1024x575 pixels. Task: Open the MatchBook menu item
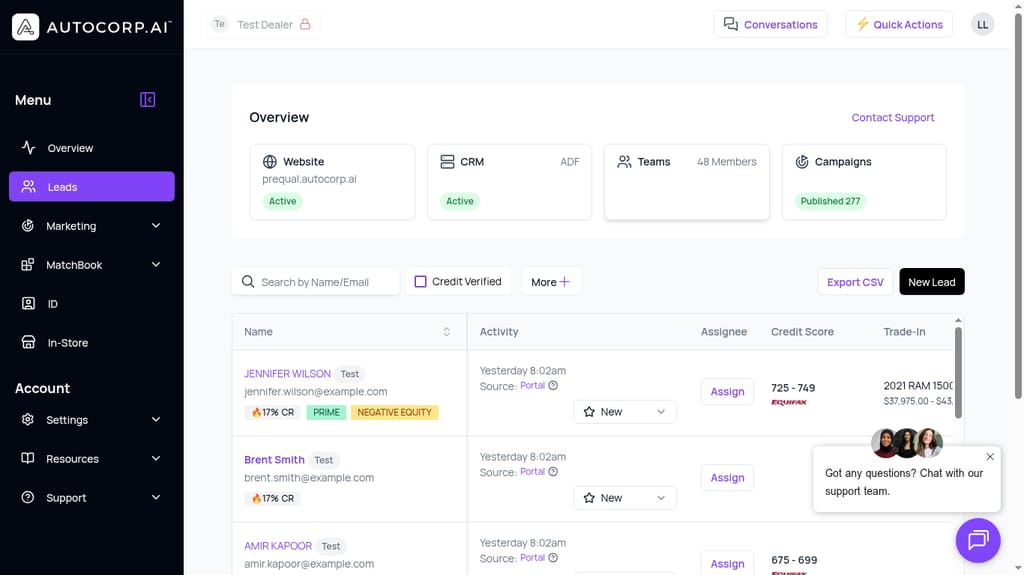click(x=92, y=265)
